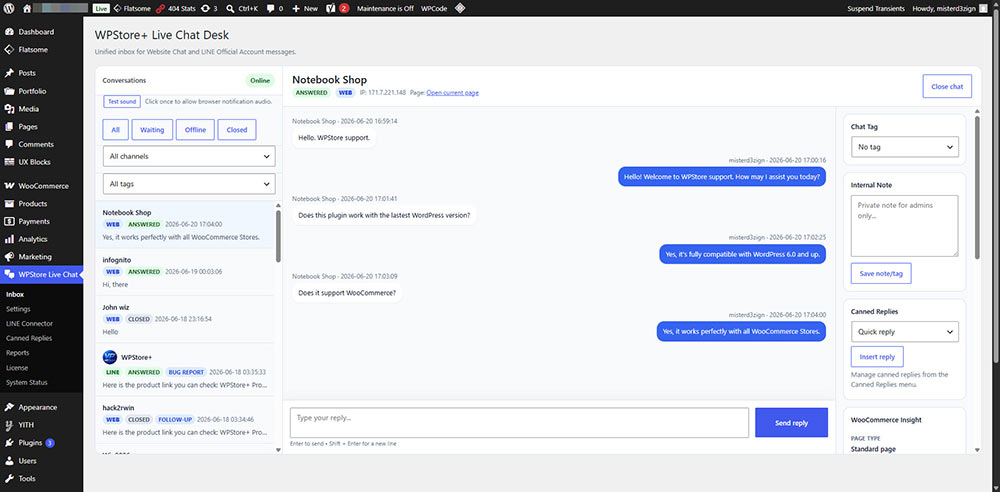The image size is (1000, 492).
Task: Select the hack2rwin conversation
Action: pyautogui.click(x=185, y=420)
